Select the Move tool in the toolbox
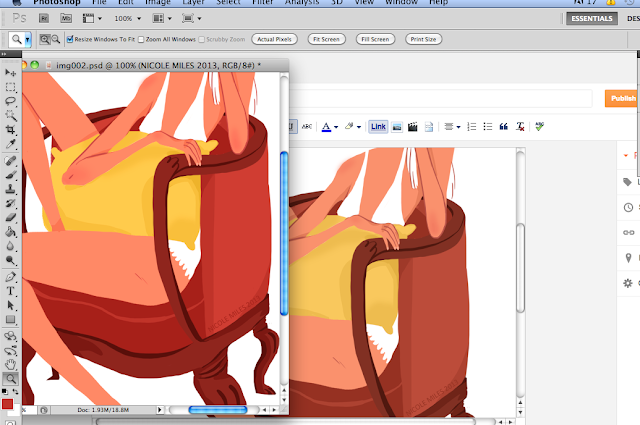Screen dimensions: 640x425 10,73
